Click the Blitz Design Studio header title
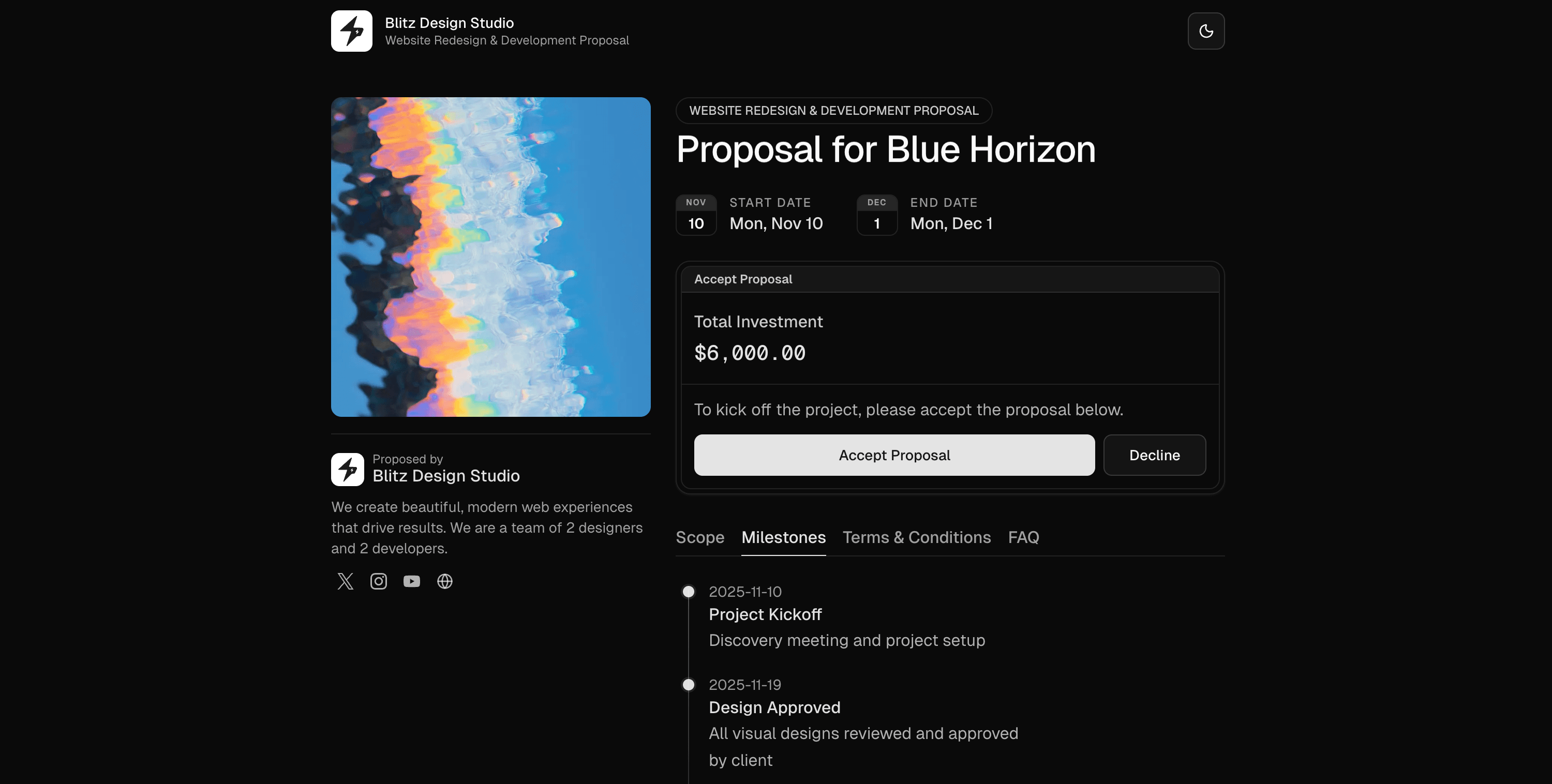Viewport: 1552px width, 784px height. click(449, 23)
